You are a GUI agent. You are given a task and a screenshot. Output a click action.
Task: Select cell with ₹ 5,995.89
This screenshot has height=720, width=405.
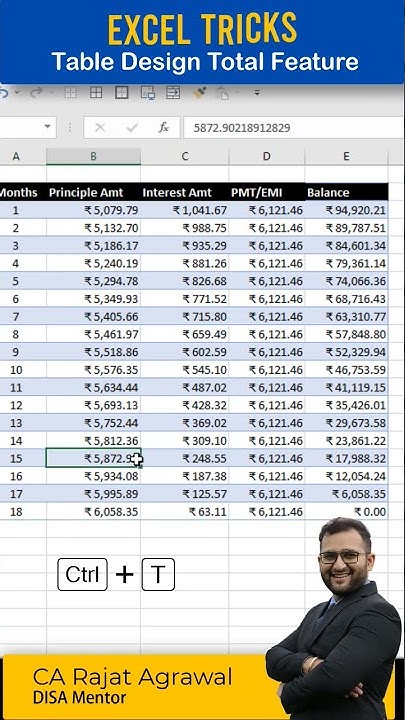pyautogui.click(x=93, y=494)
